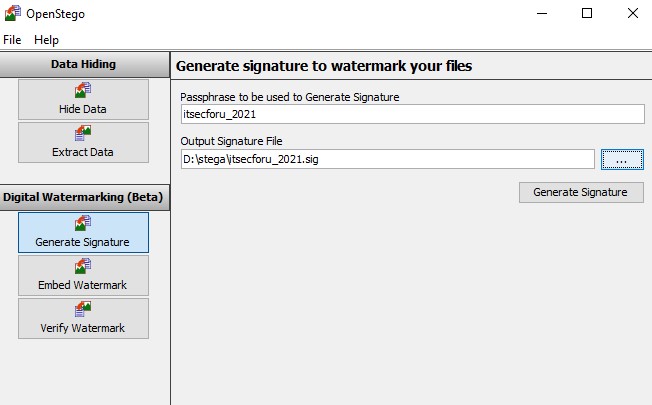Open the Help menu

tap(46, 40)
